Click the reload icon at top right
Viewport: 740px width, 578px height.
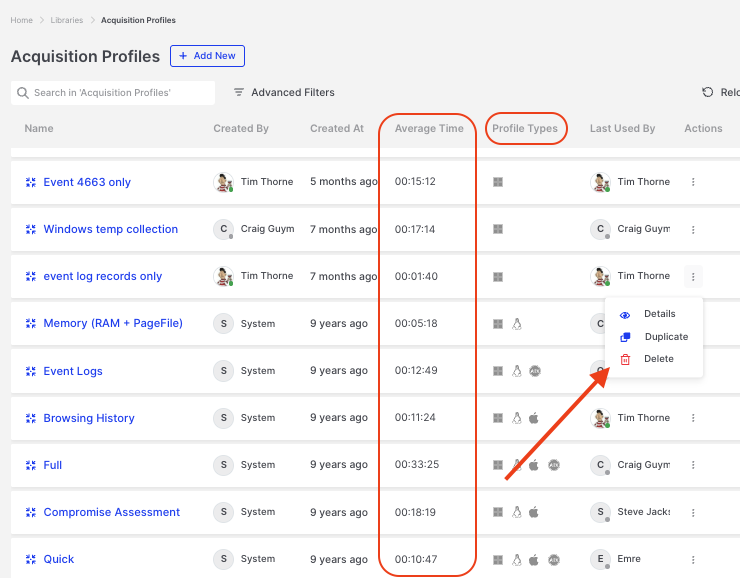(708, 92)
